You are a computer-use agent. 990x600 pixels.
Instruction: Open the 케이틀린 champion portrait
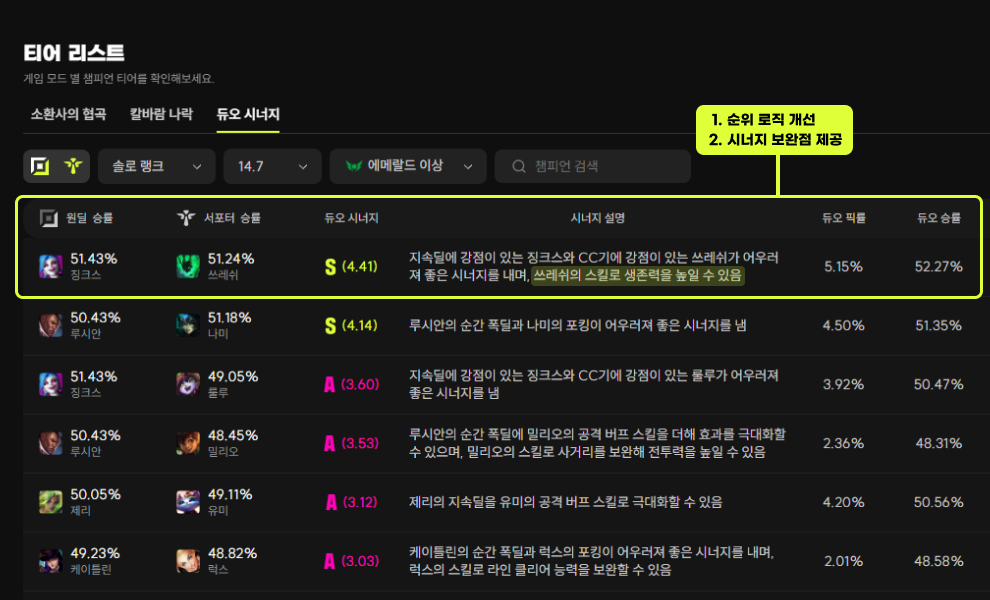pos(51,561)
